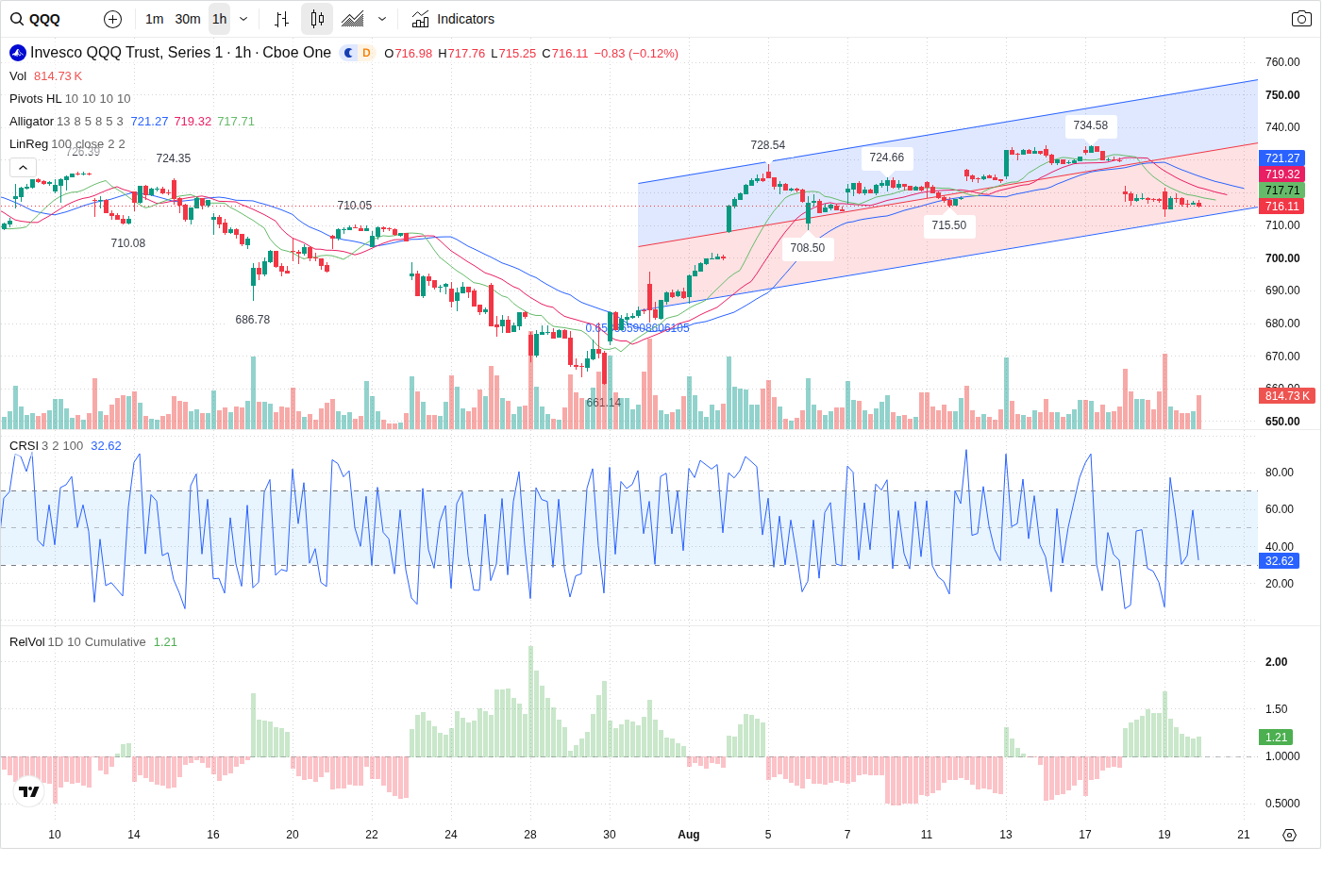Viewport: 1340px width, 896px height.
Task: Click the 715.50 pivot low label
Action: coord(949,225)
